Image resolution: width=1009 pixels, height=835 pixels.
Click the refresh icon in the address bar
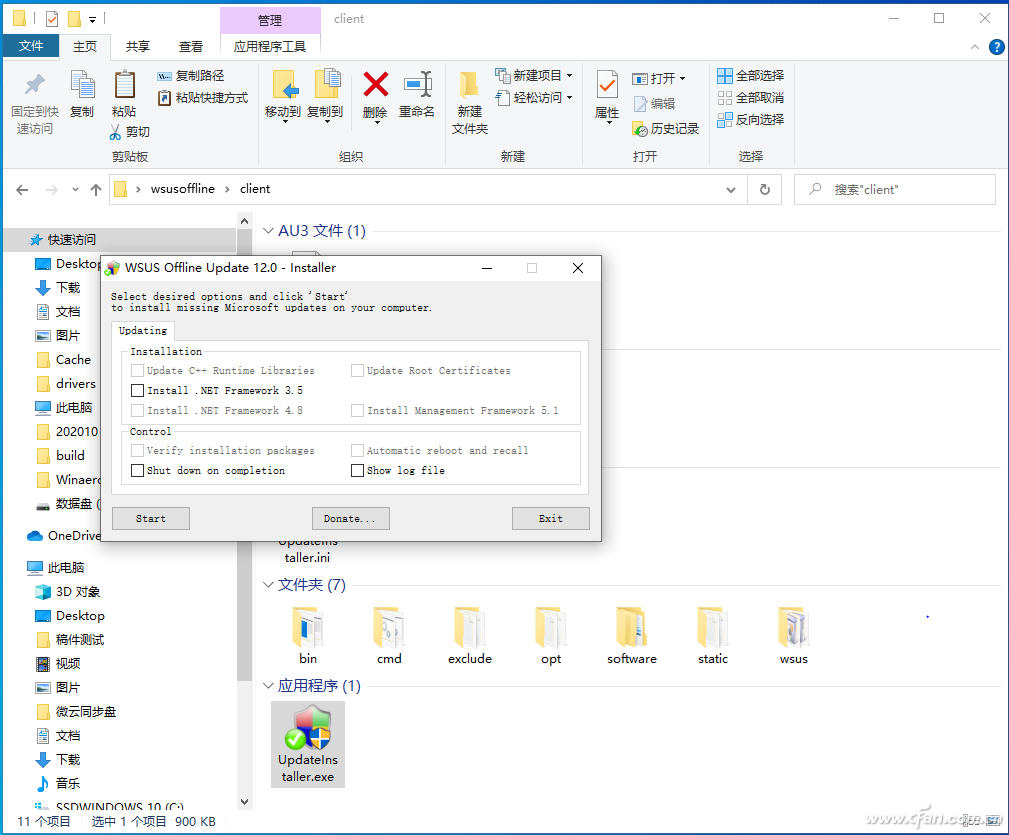764,189
